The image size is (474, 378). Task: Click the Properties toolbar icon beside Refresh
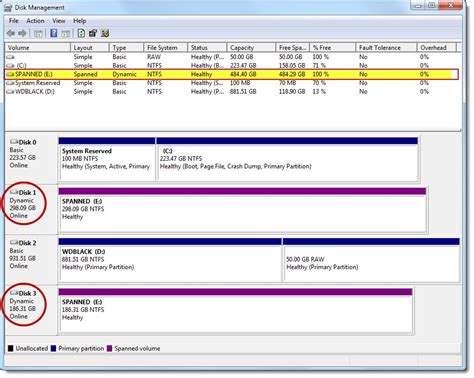tap(93, 33)
